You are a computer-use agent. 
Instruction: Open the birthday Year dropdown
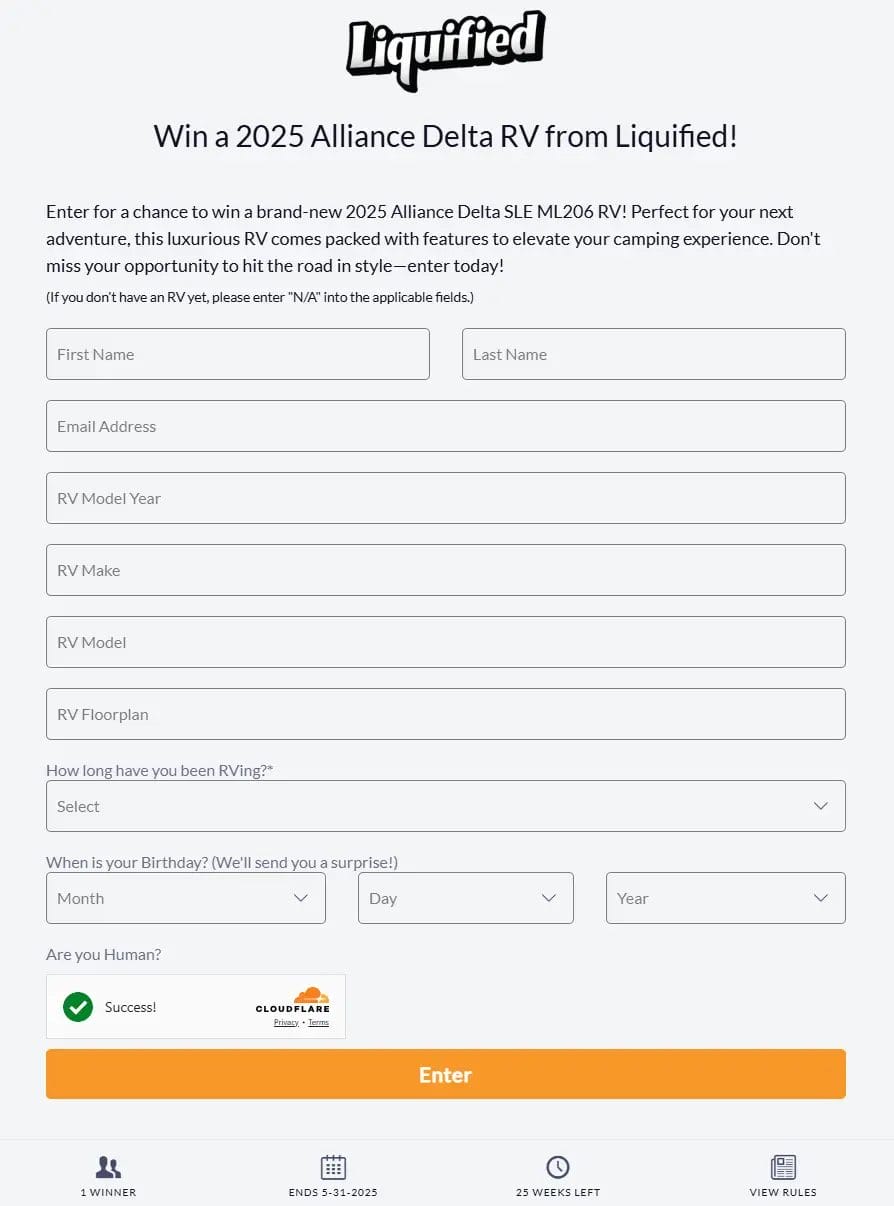pyautogui.click(x=726, y=898)
